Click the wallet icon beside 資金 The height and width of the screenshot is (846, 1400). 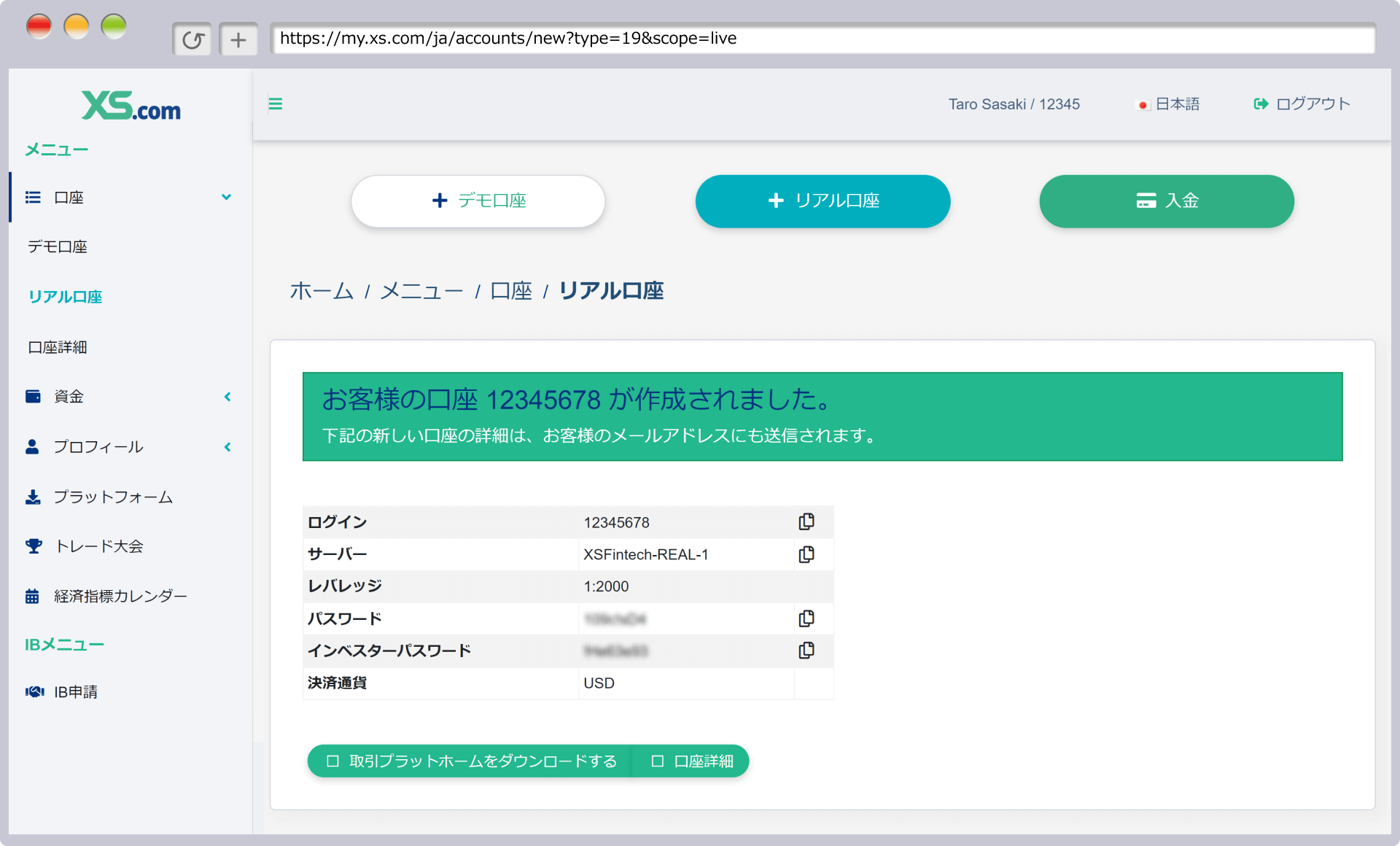pyautogui.click(x=33, y=396)
